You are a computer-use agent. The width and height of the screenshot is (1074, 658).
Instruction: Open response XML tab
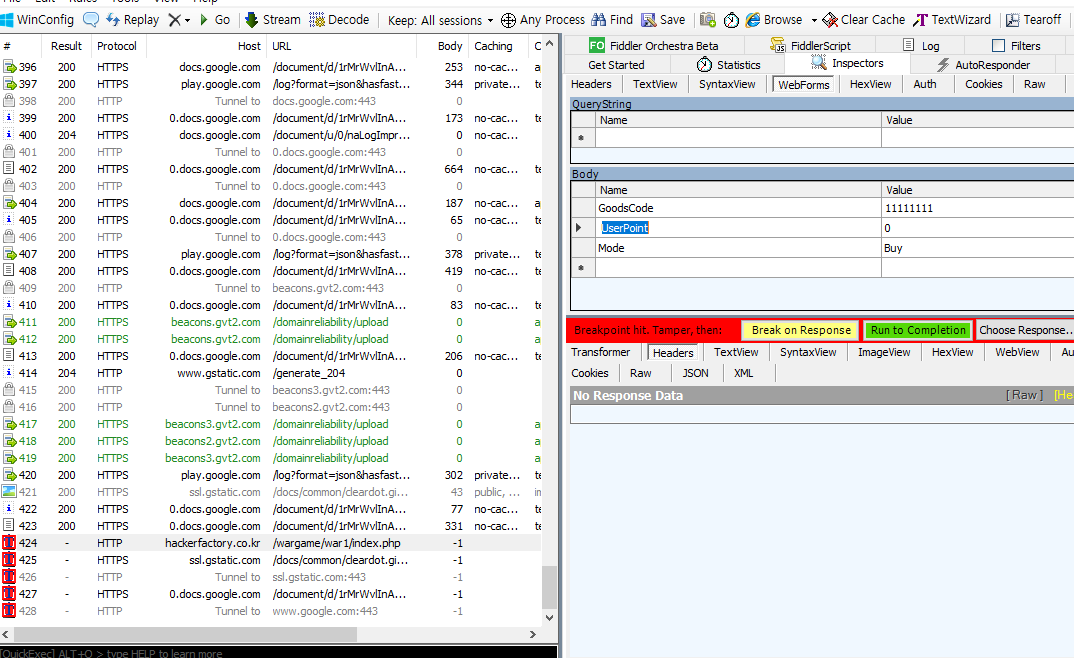coord(743,373)
